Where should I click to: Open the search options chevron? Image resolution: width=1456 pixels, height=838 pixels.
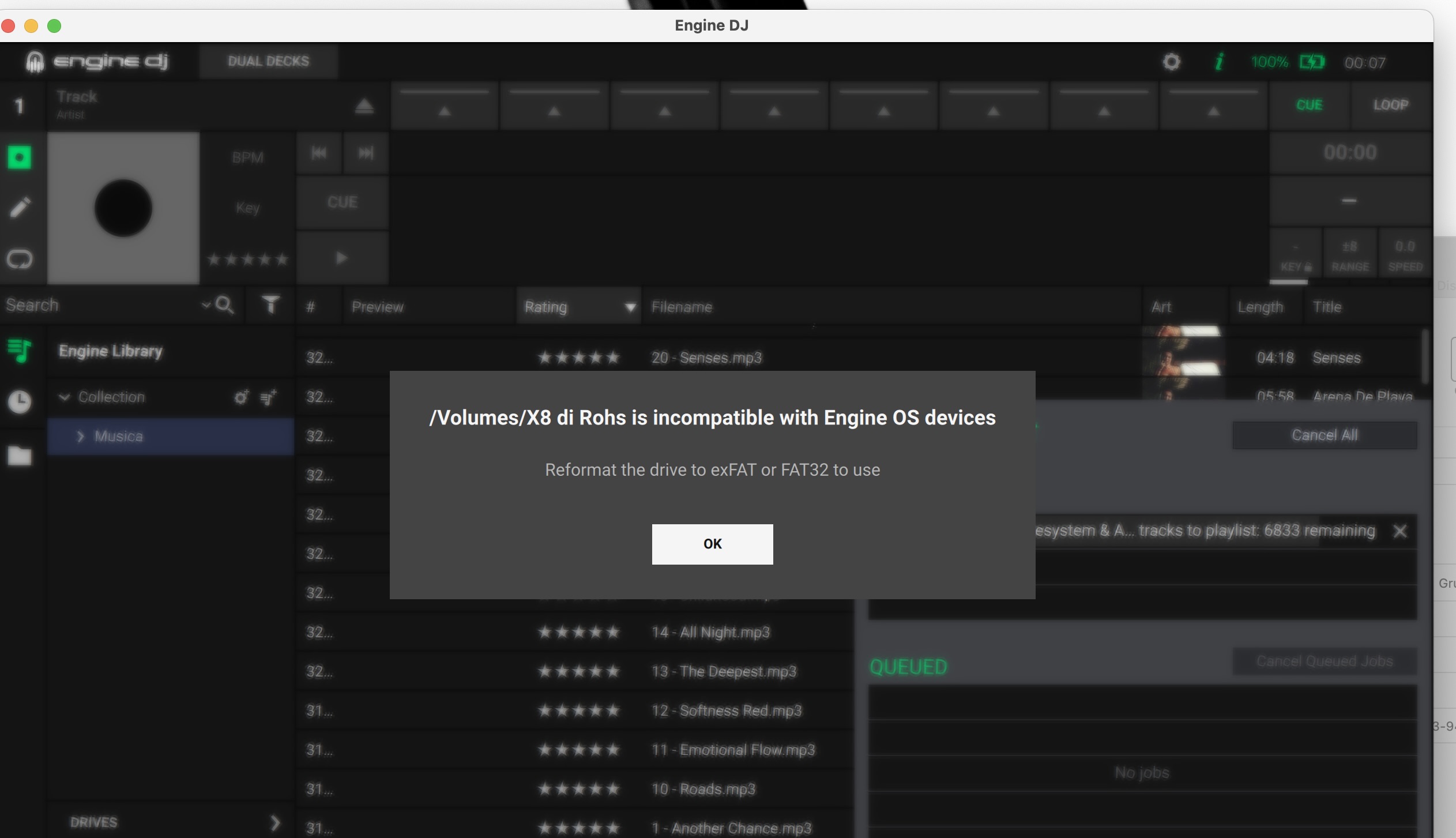[206, 305]
